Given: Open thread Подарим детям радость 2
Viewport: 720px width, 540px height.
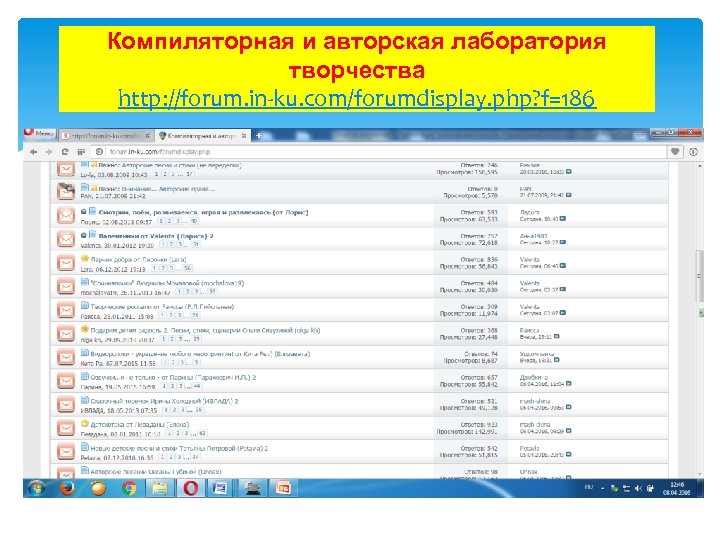Looking at the screenshot, I should tap(205, 330).
